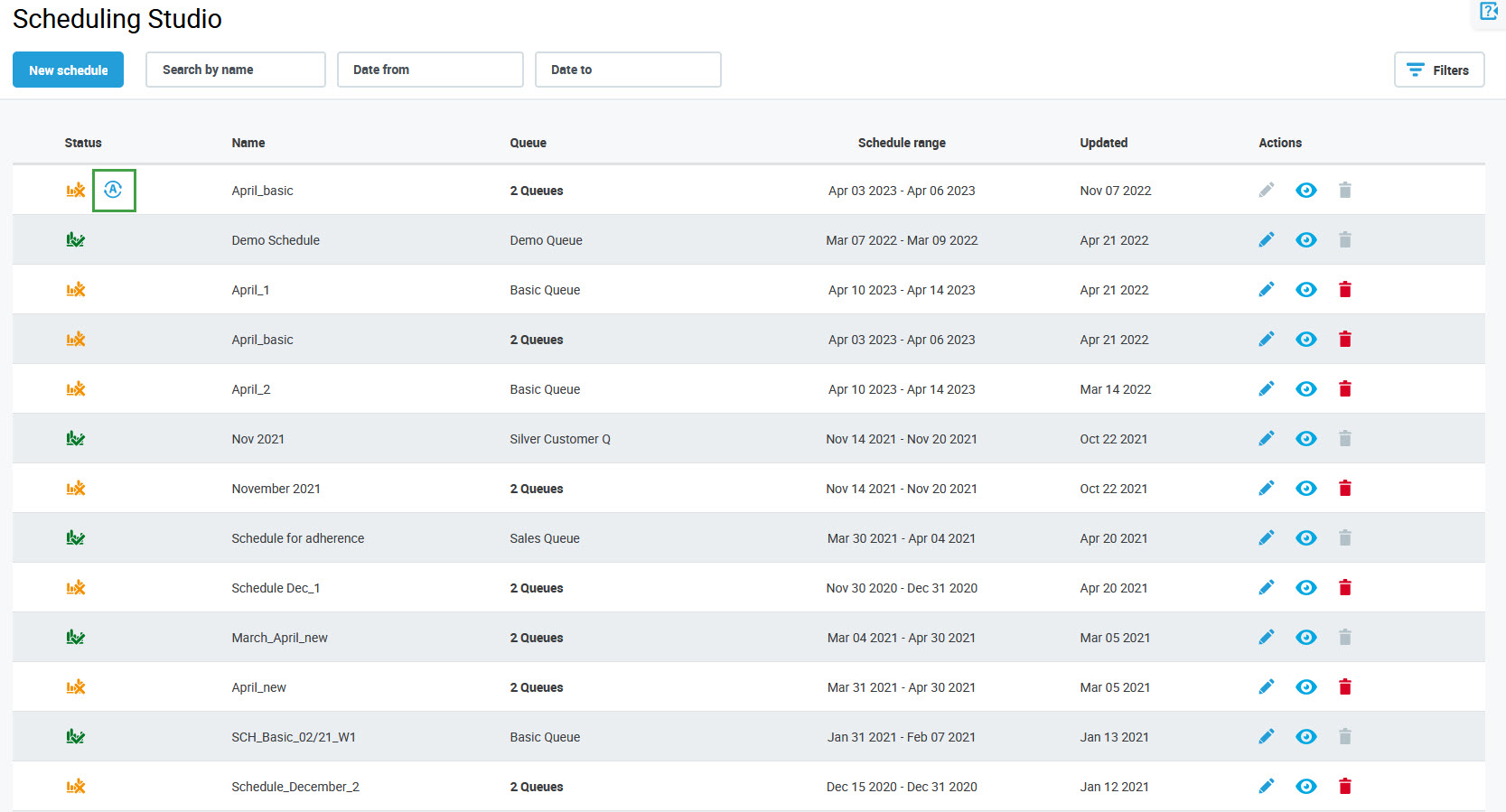
Task: View the March_April_new schedule
Action: [1305, 638]
